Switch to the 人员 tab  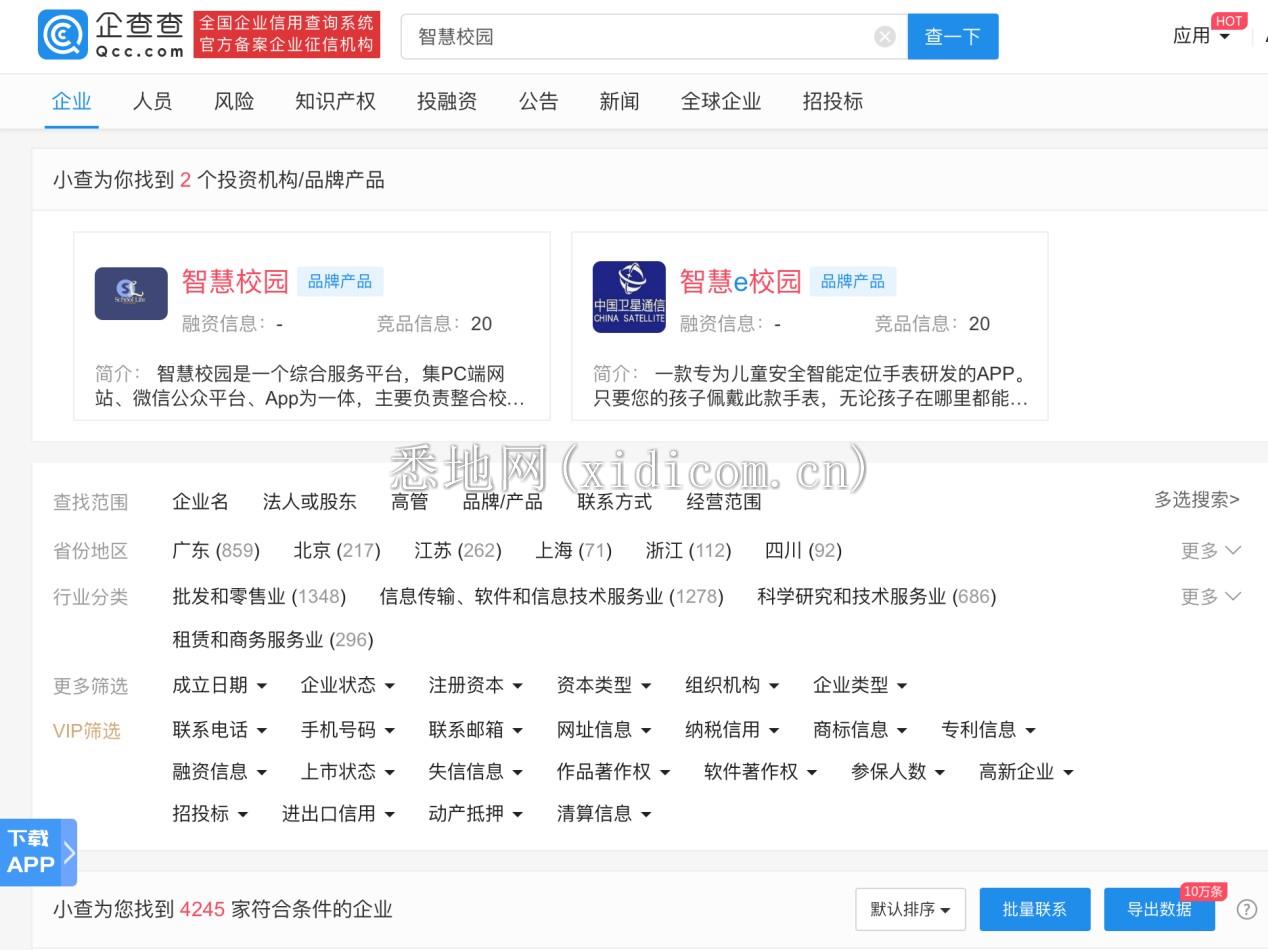[152, 101]
